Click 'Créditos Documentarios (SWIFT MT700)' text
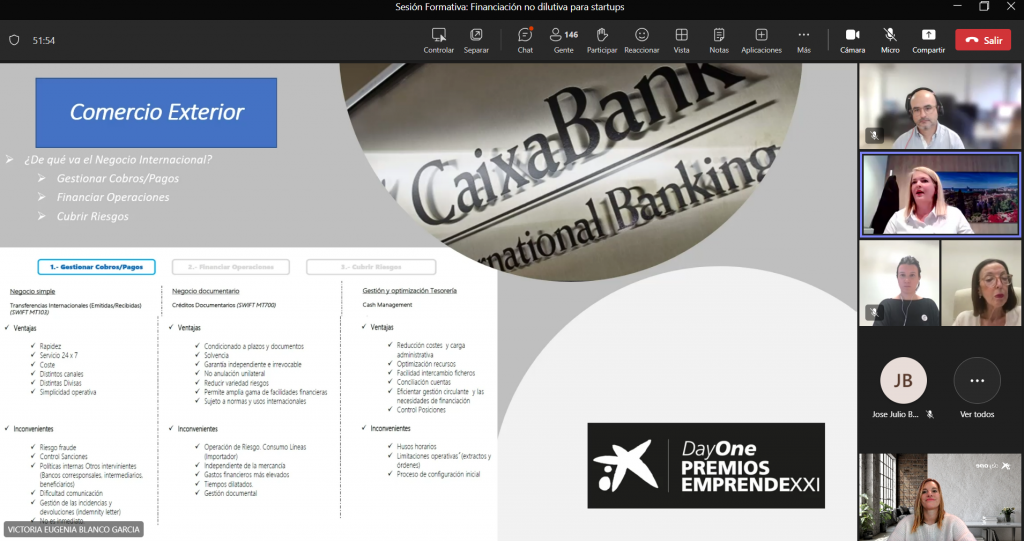 coord(224,305)
